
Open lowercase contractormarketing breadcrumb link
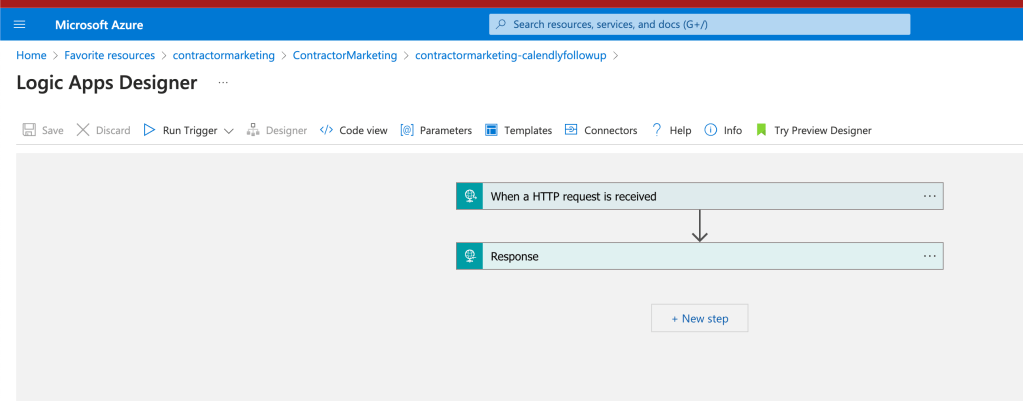pyautogui.click(x=224, y=55)
